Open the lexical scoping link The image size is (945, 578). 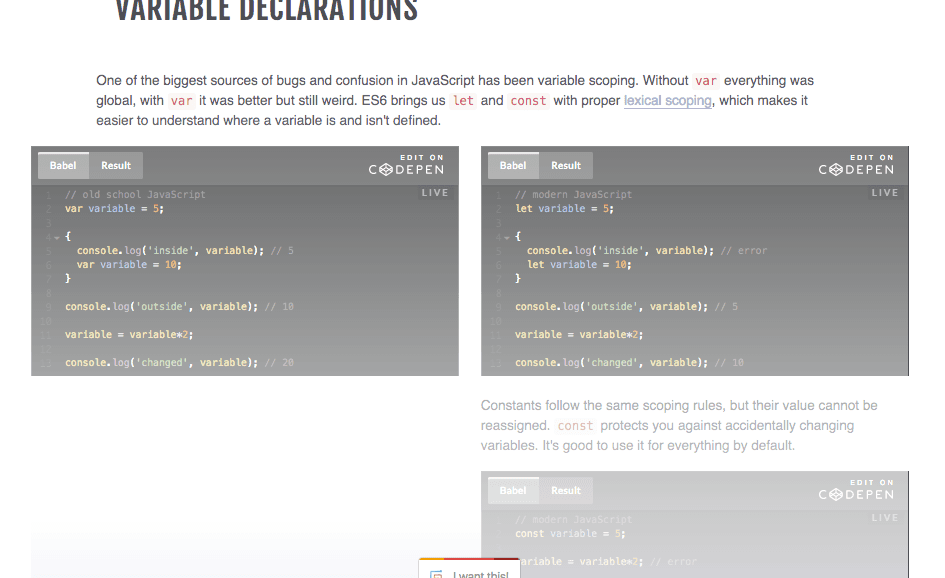667,101
